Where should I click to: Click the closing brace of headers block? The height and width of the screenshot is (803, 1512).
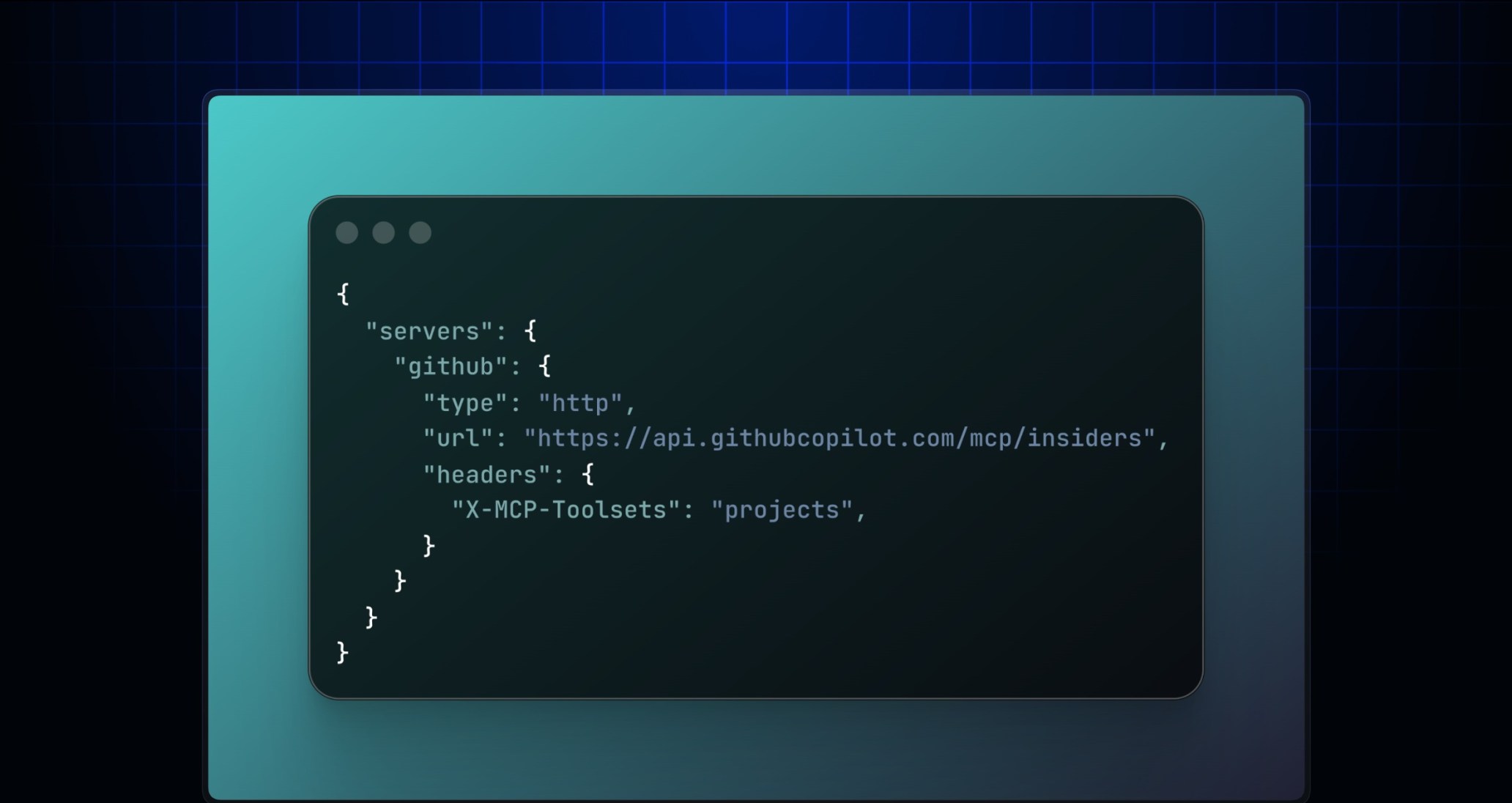[x=429, y=546]
